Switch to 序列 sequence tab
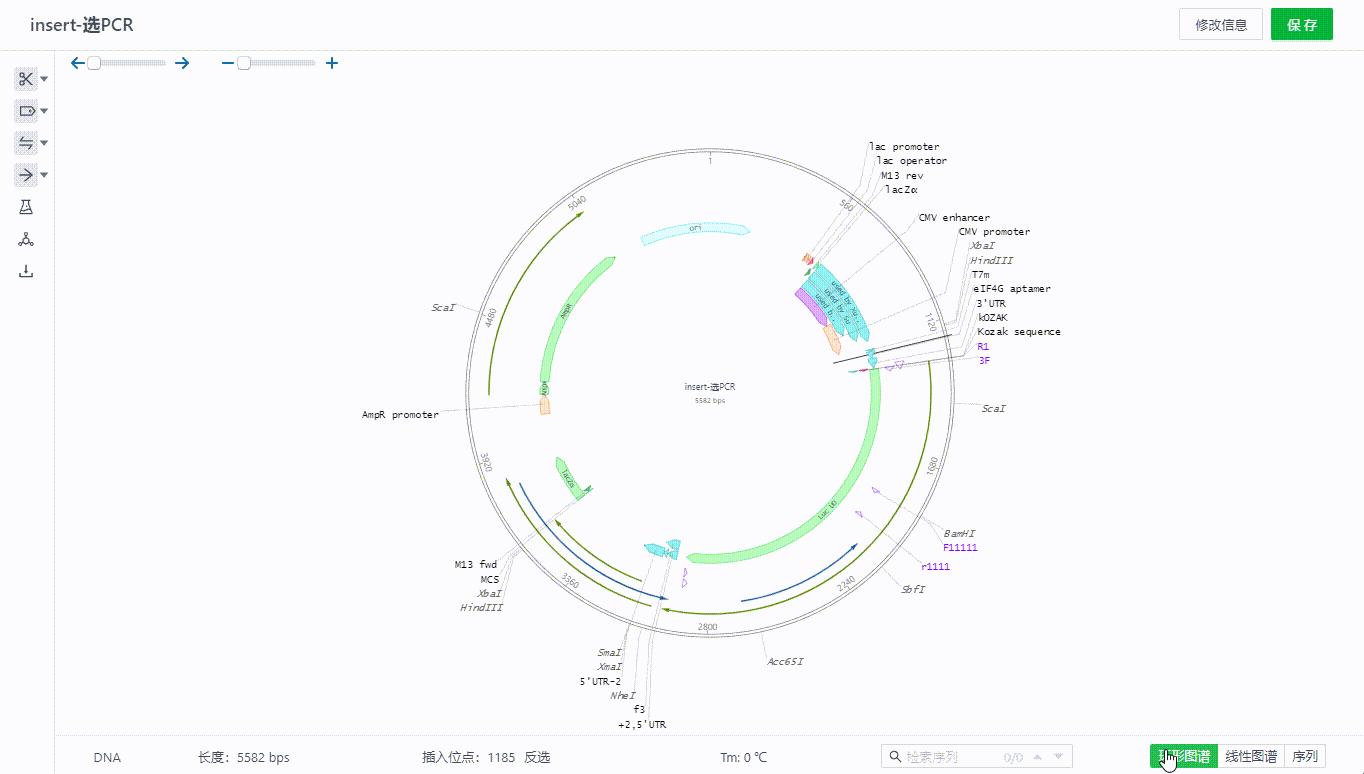This screenshot has height=774, width=1364. pyautogui.click(x=1305, y=757)
